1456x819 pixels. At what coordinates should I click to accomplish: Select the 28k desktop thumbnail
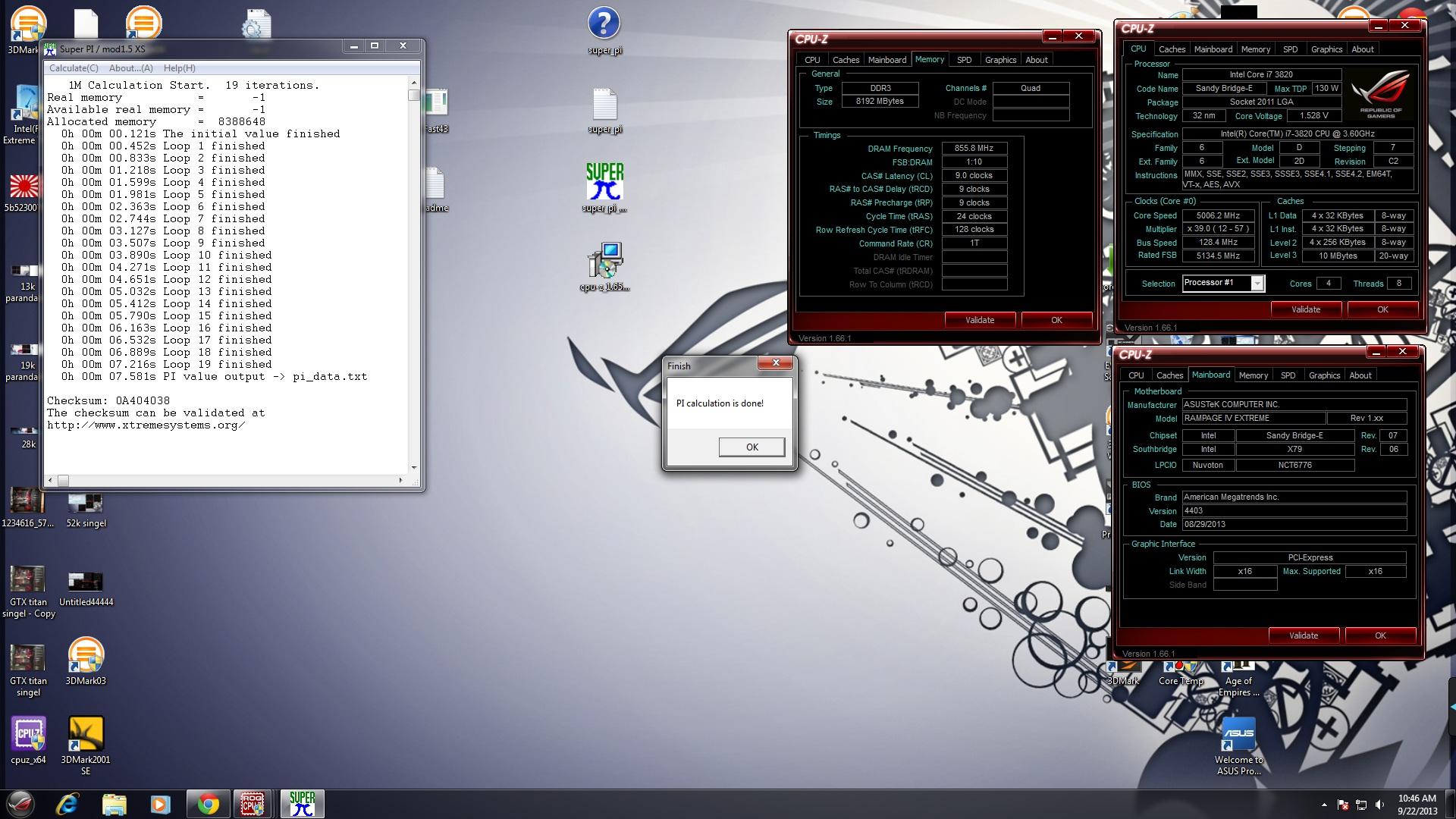click(27, 438)
